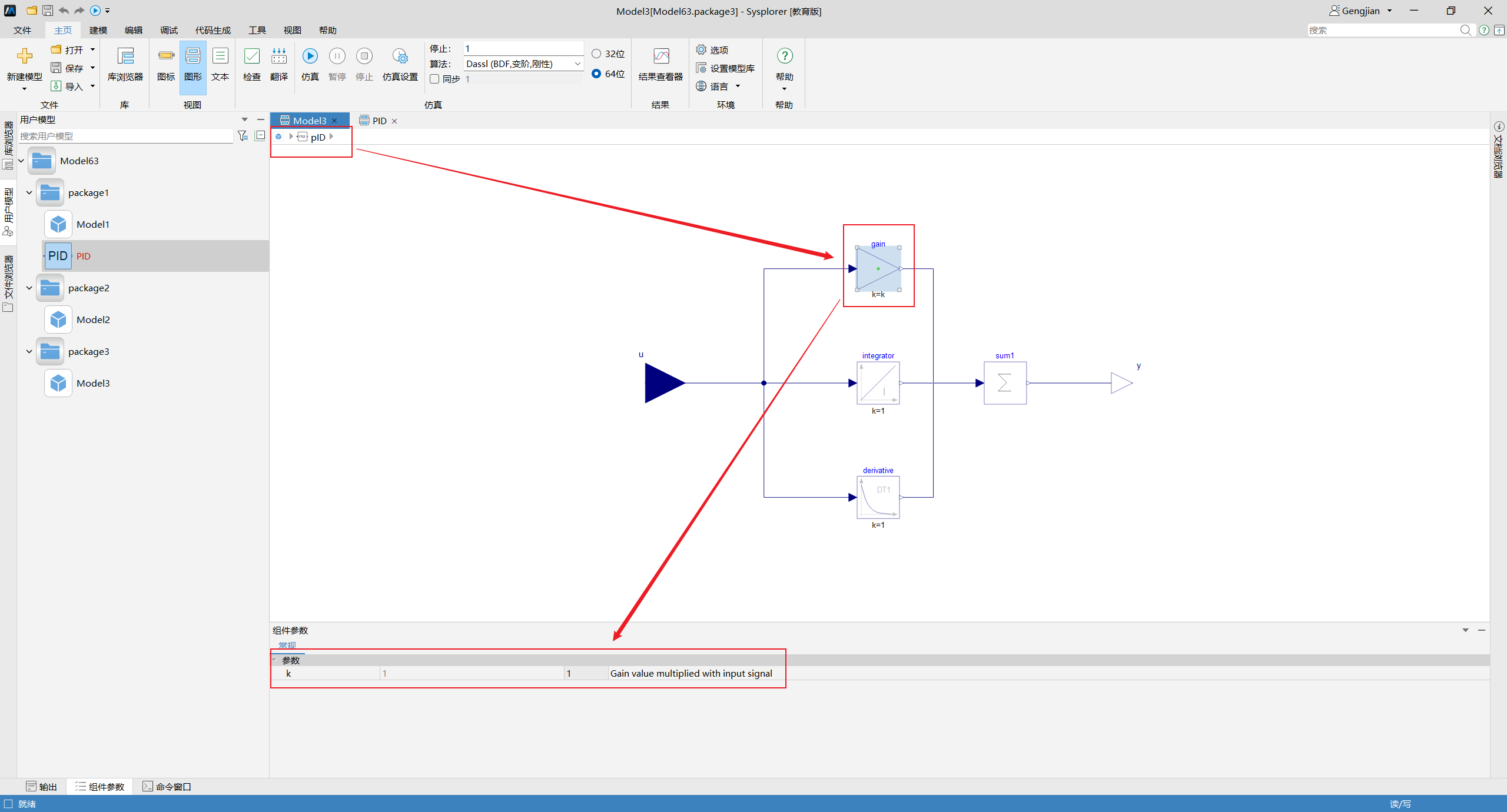Viewport: 1507px width, 812px height.
Task: Collapse the package2 tree node
Action: [x=29, y=288]
